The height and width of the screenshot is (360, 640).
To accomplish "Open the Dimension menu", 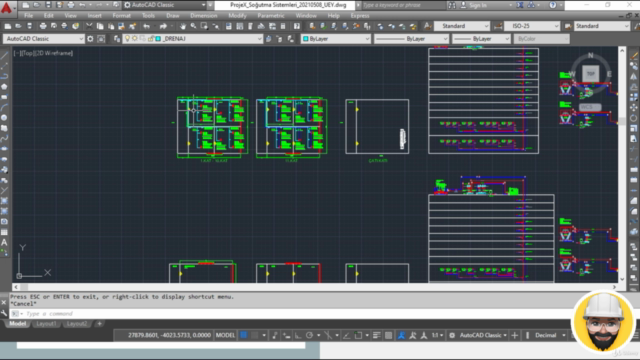I will (x=204, y=16).
